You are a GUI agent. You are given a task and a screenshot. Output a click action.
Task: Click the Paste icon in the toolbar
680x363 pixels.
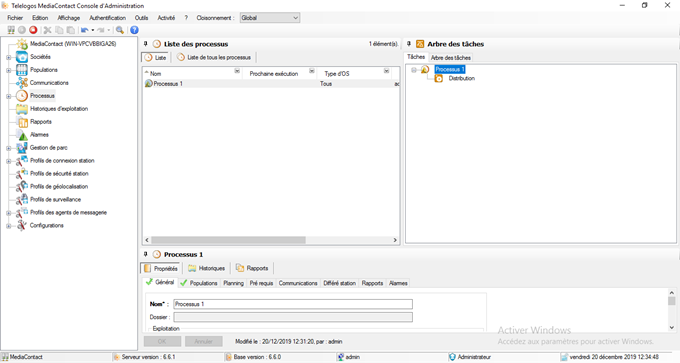click(x=70, y=30)
